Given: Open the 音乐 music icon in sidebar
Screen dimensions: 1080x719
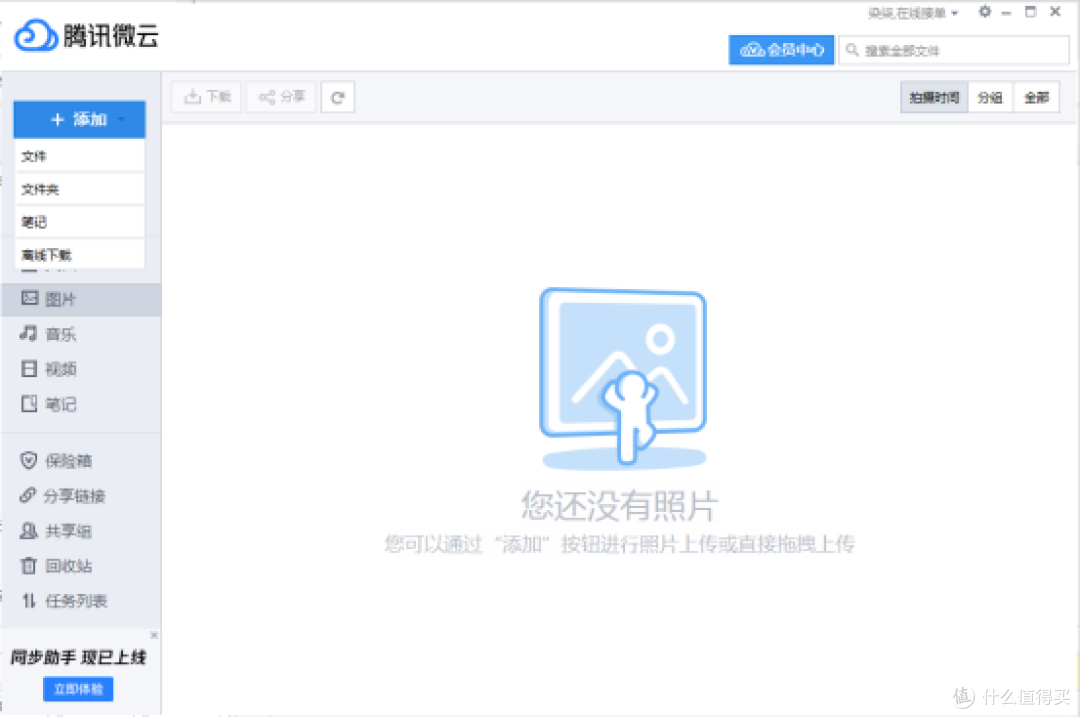Looking at the screenshot, I should (x=29, y=333).
